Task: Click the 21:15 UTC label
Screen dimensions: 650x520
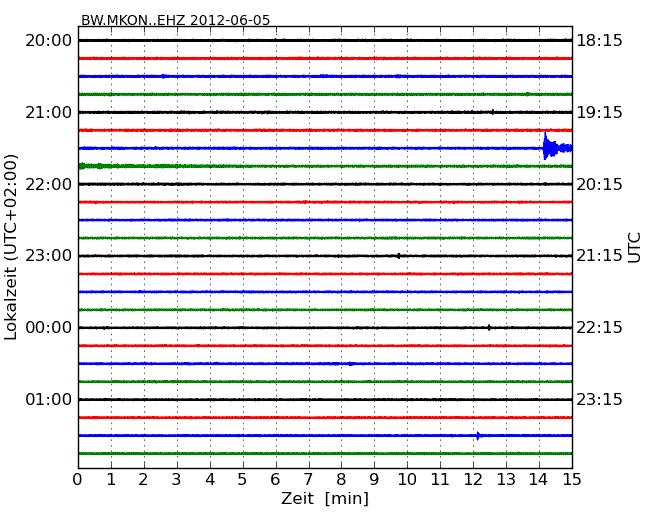Action: 599,255
